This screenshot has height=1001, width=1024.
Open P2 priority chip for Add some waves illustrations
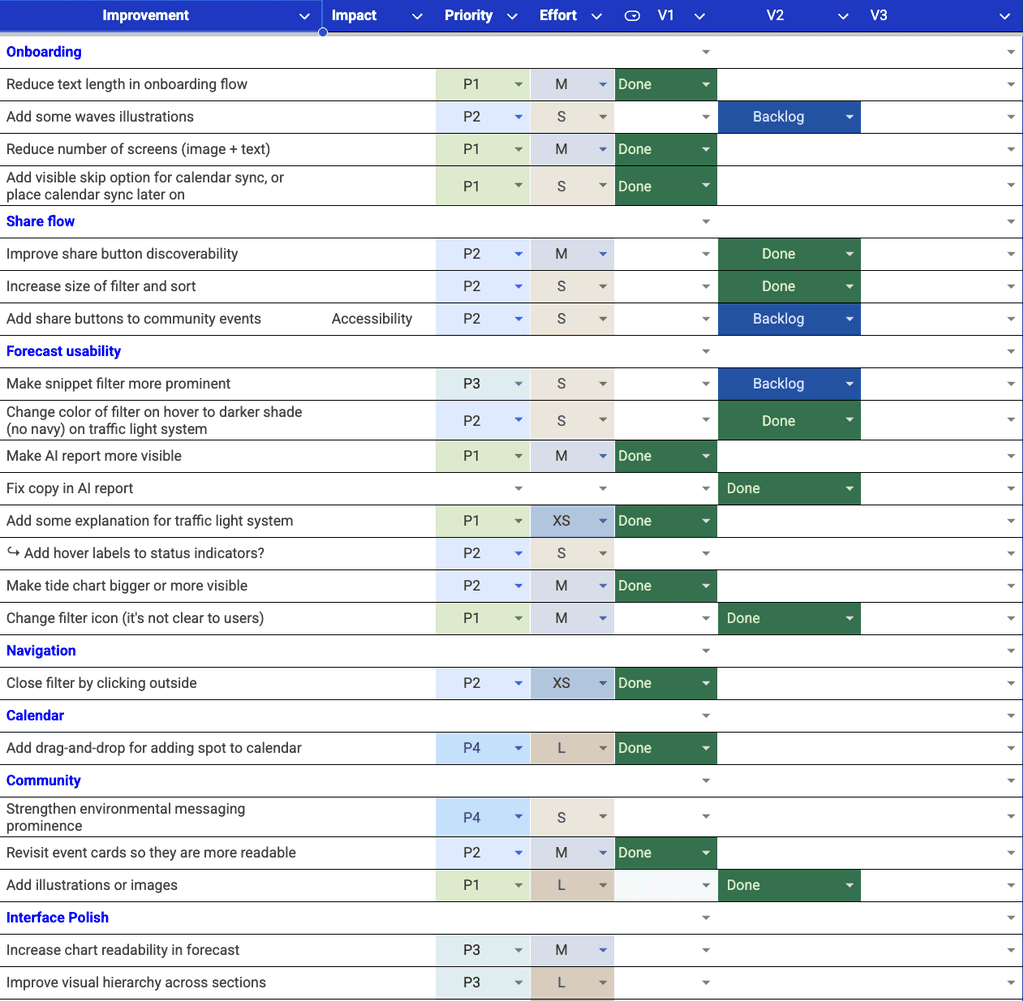(x=483, y=117)
